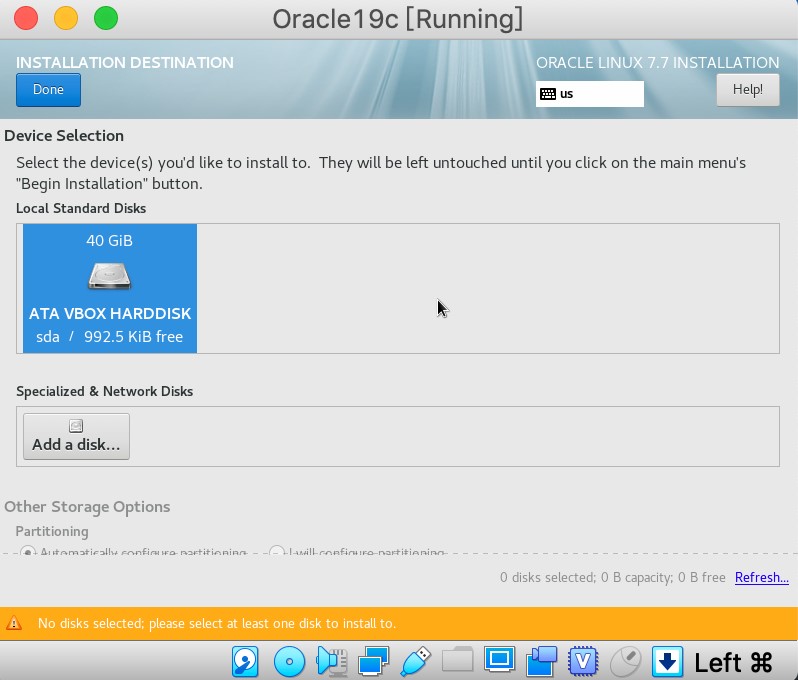Select the us keyboard layout indicator
This screenshot has height=680, width=798.
pos(589,94)
